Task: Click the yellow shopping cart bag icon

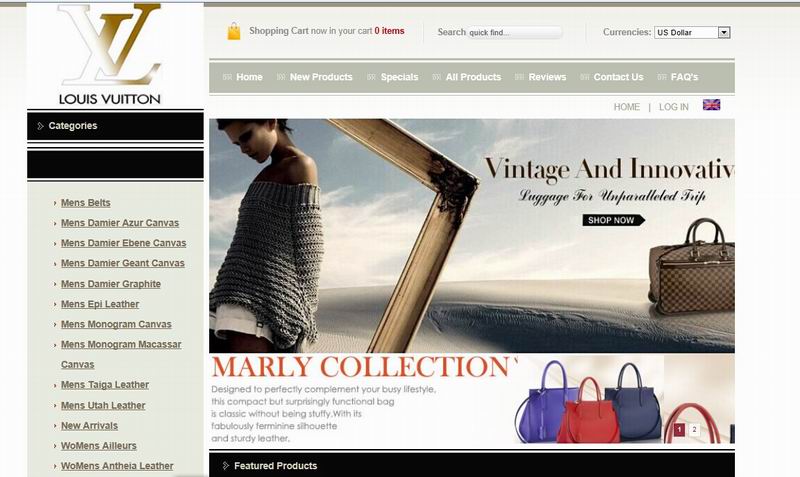Action: coord(233,32)
